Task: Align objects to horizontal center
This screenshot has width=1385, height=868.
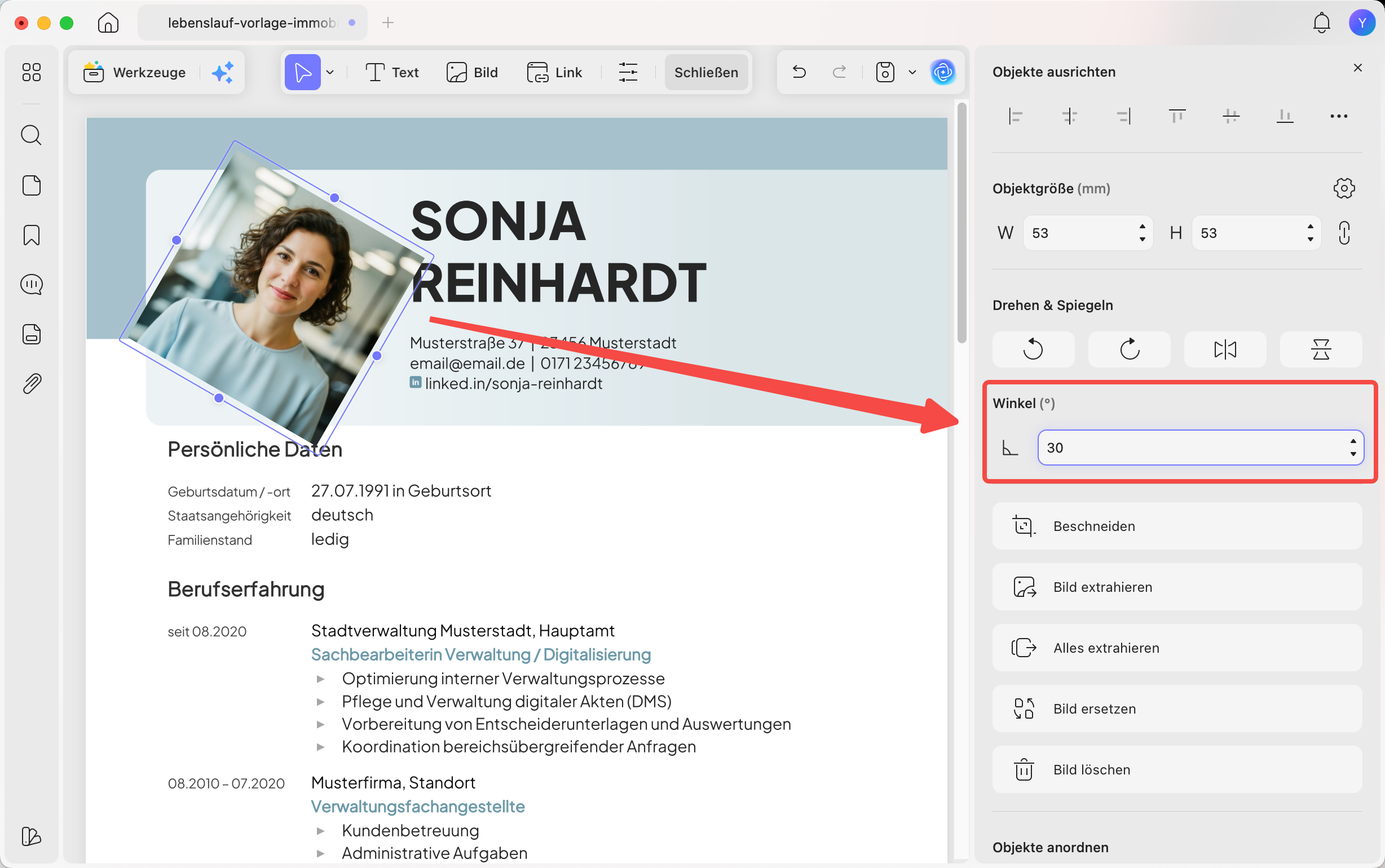Action: point(1069,117)
